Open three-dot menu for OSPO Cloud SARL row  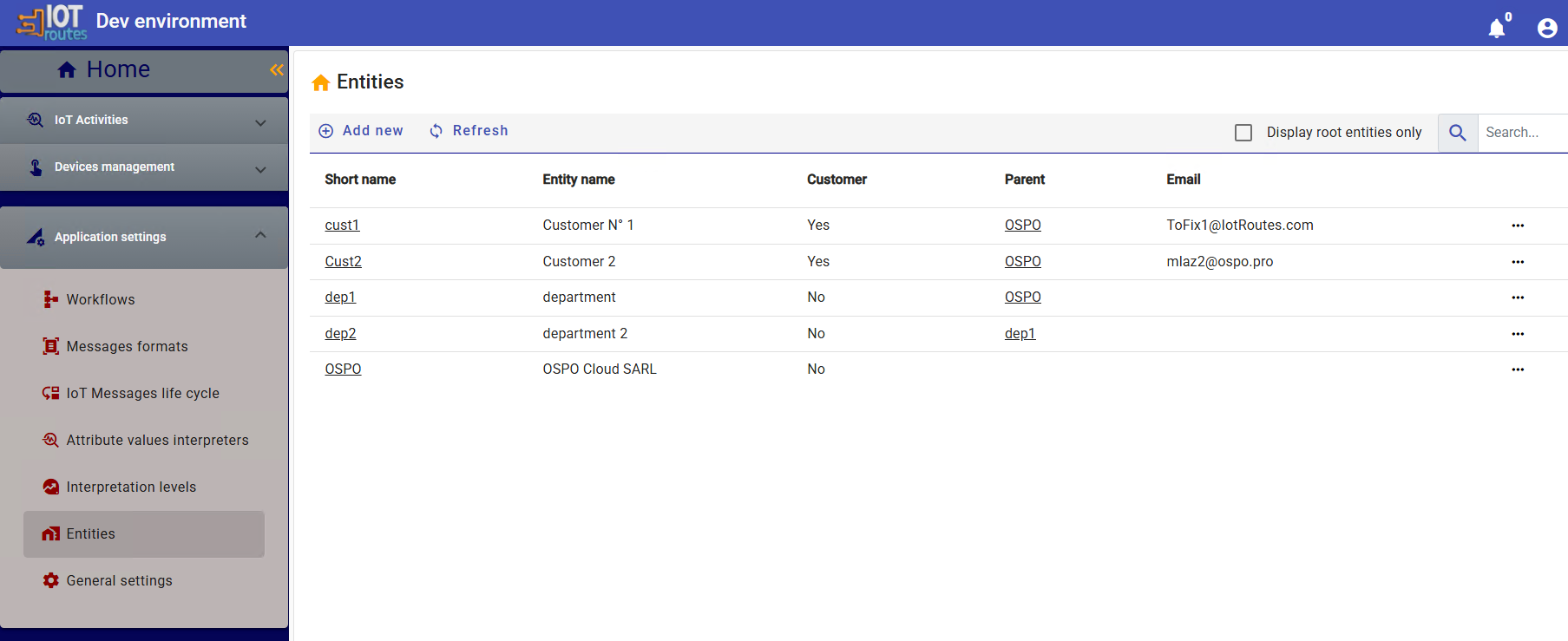1517,370
